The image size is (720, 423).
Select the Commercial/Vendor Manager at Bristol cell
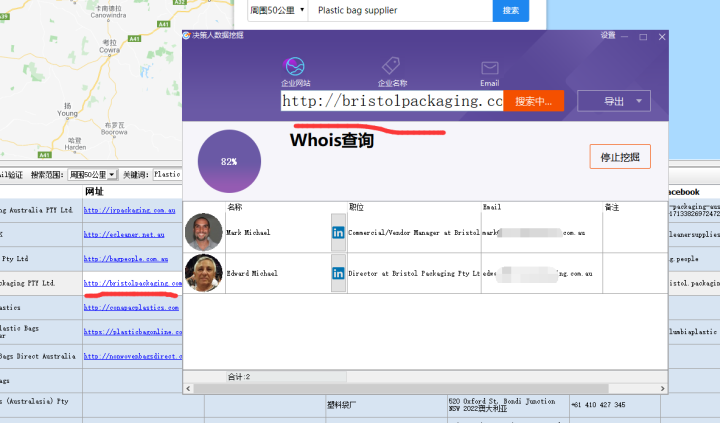coord(414,233)
